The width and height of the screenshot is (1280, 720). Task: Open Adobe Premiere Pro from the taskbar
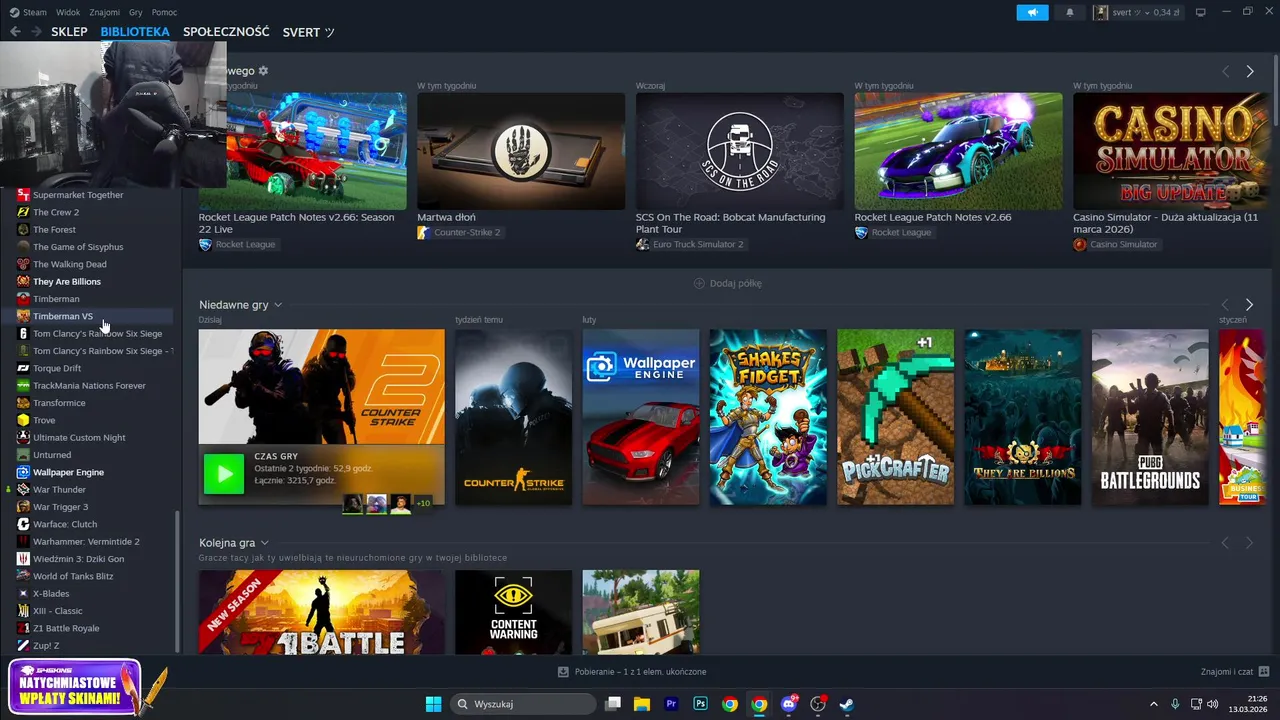(671, 704)
